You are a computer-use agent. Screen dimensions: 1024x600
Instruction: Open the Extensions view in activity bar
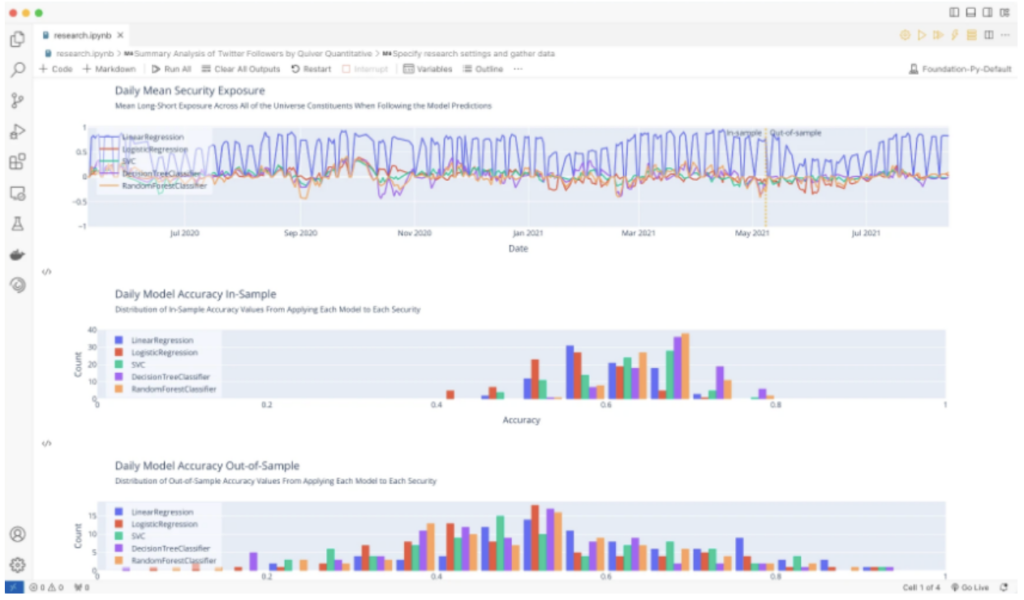click(17, 161)
